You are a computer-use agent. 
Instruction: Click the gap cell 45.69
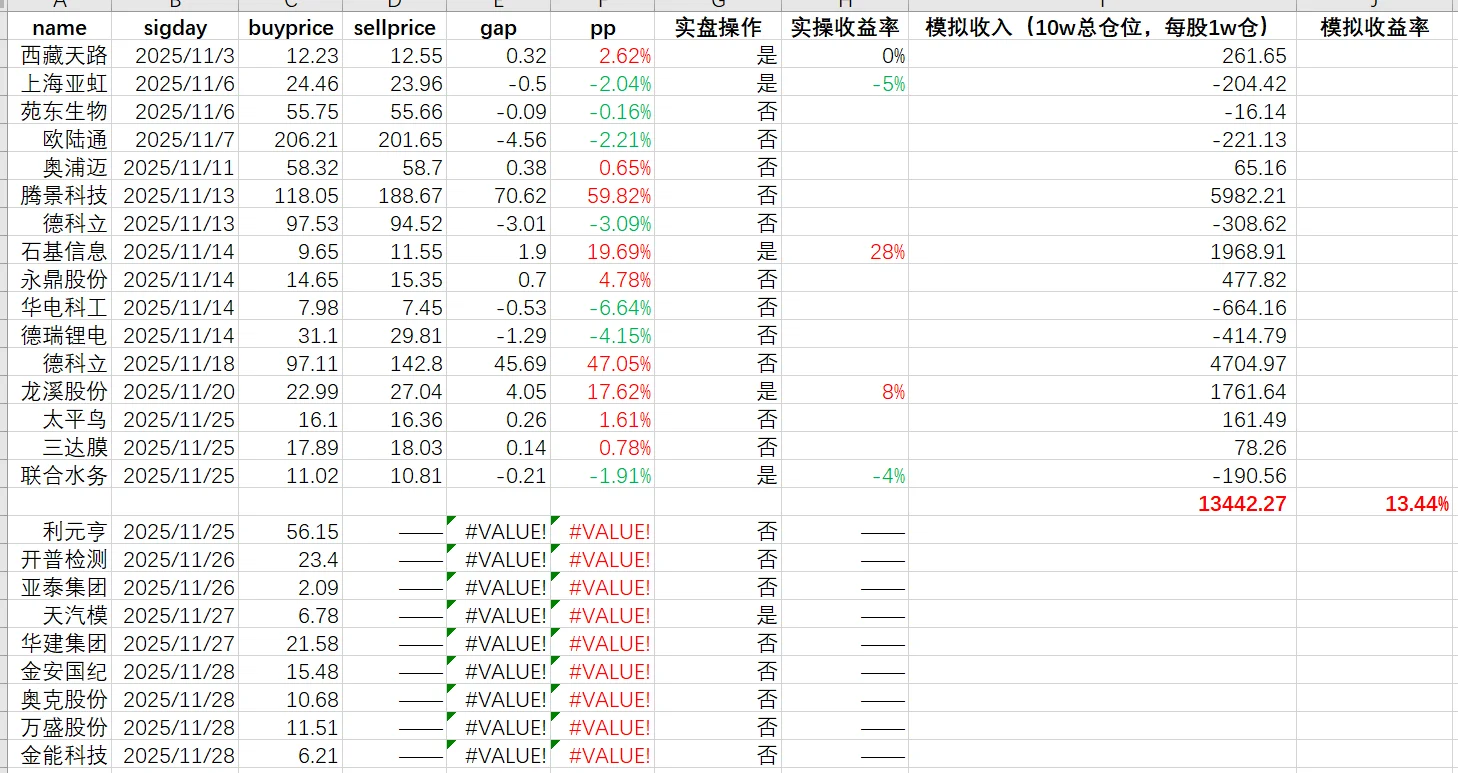[x=498, y=363]
